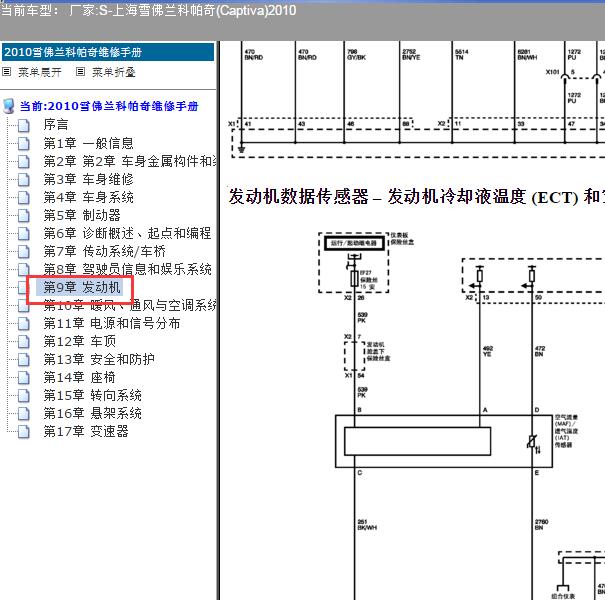Click the MAF/IAT sensor label 空气流量
605x600 pixels.
tap(566, 431)
